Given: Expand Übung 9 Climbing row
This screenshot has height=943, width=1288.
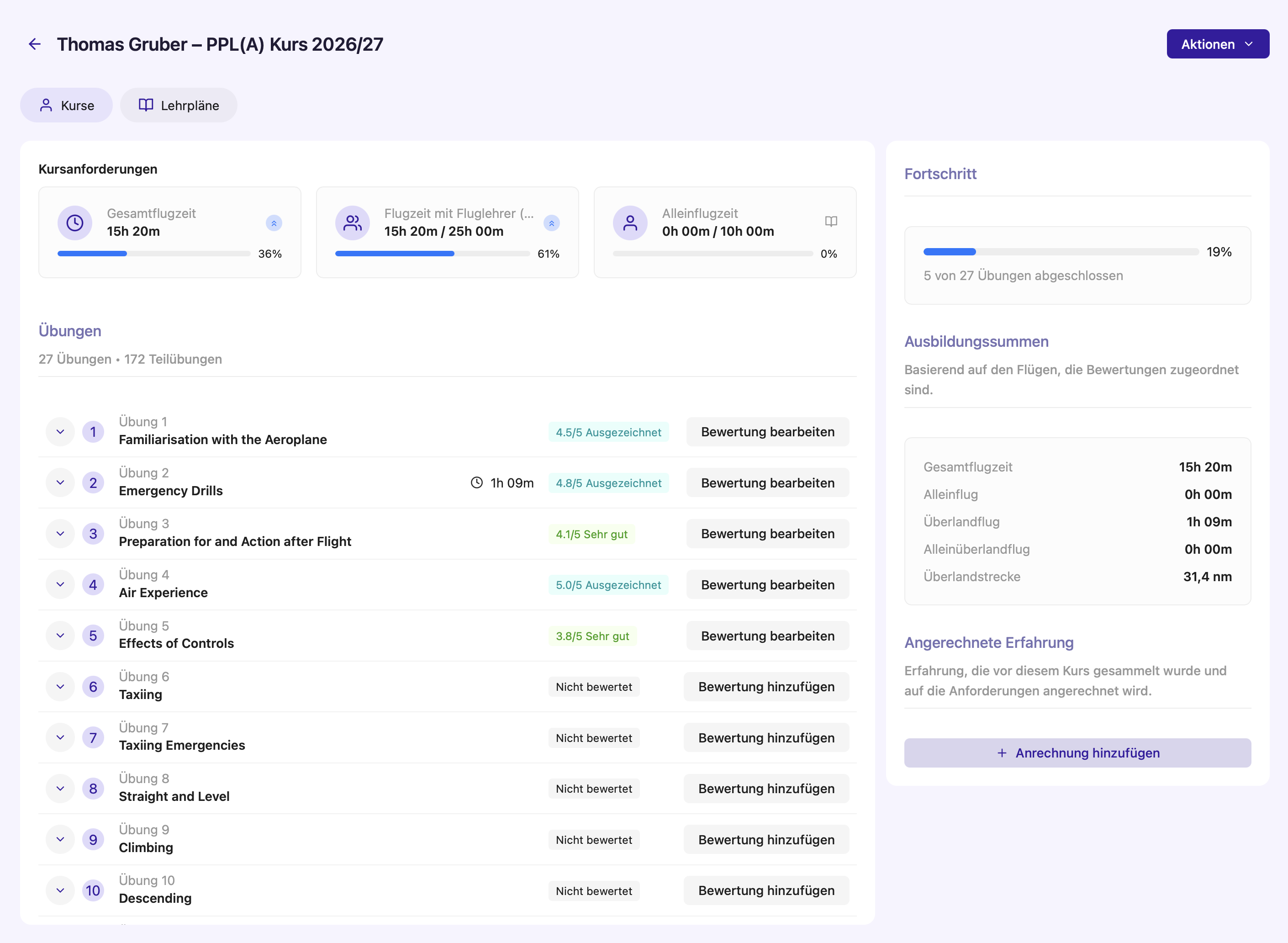Looking at the screenshot, I should 60,840.
